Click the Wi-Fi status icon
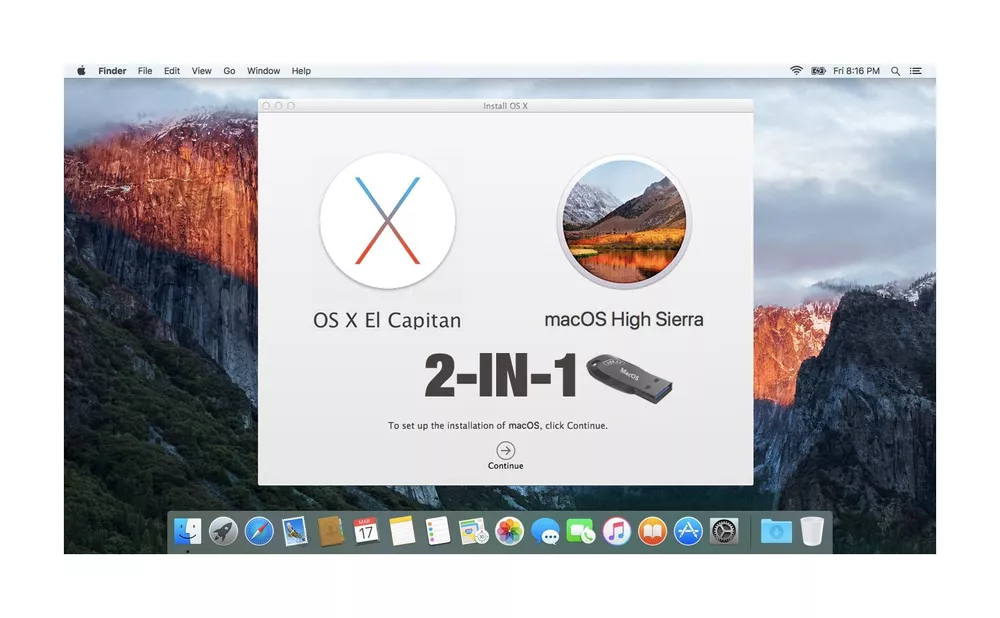The height and width of the screenshot is (618, 1000). click(x=796, y=71)
